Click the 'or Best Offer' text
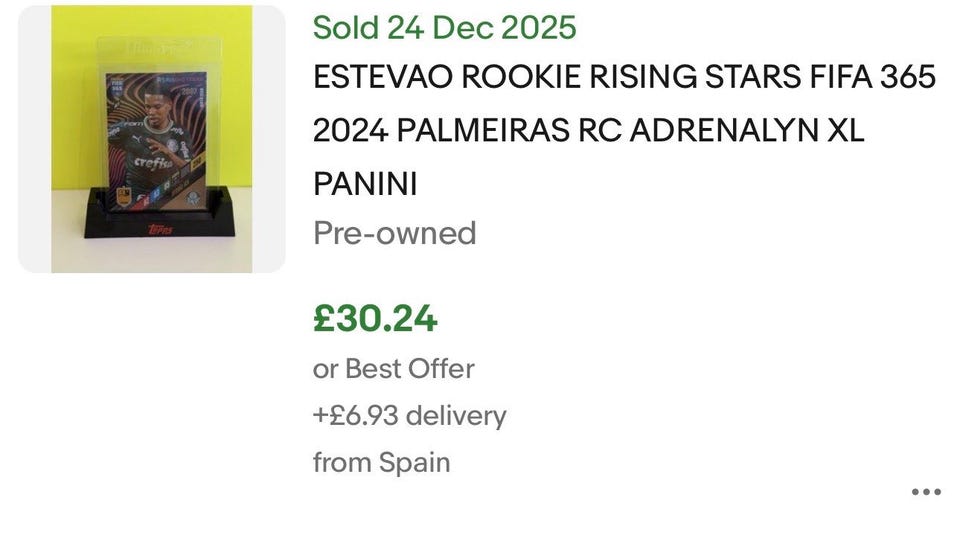This screenshot has width=960, height=541. pos(393,368)
